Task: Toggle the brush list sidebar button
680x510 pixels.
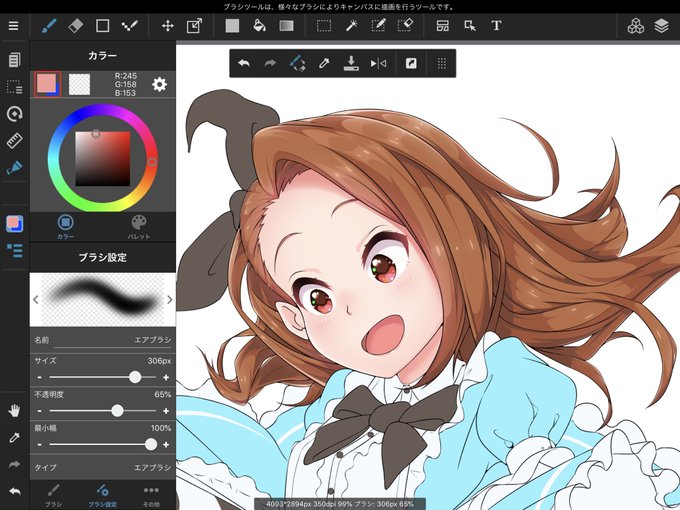Action: (x=14, y=251)
